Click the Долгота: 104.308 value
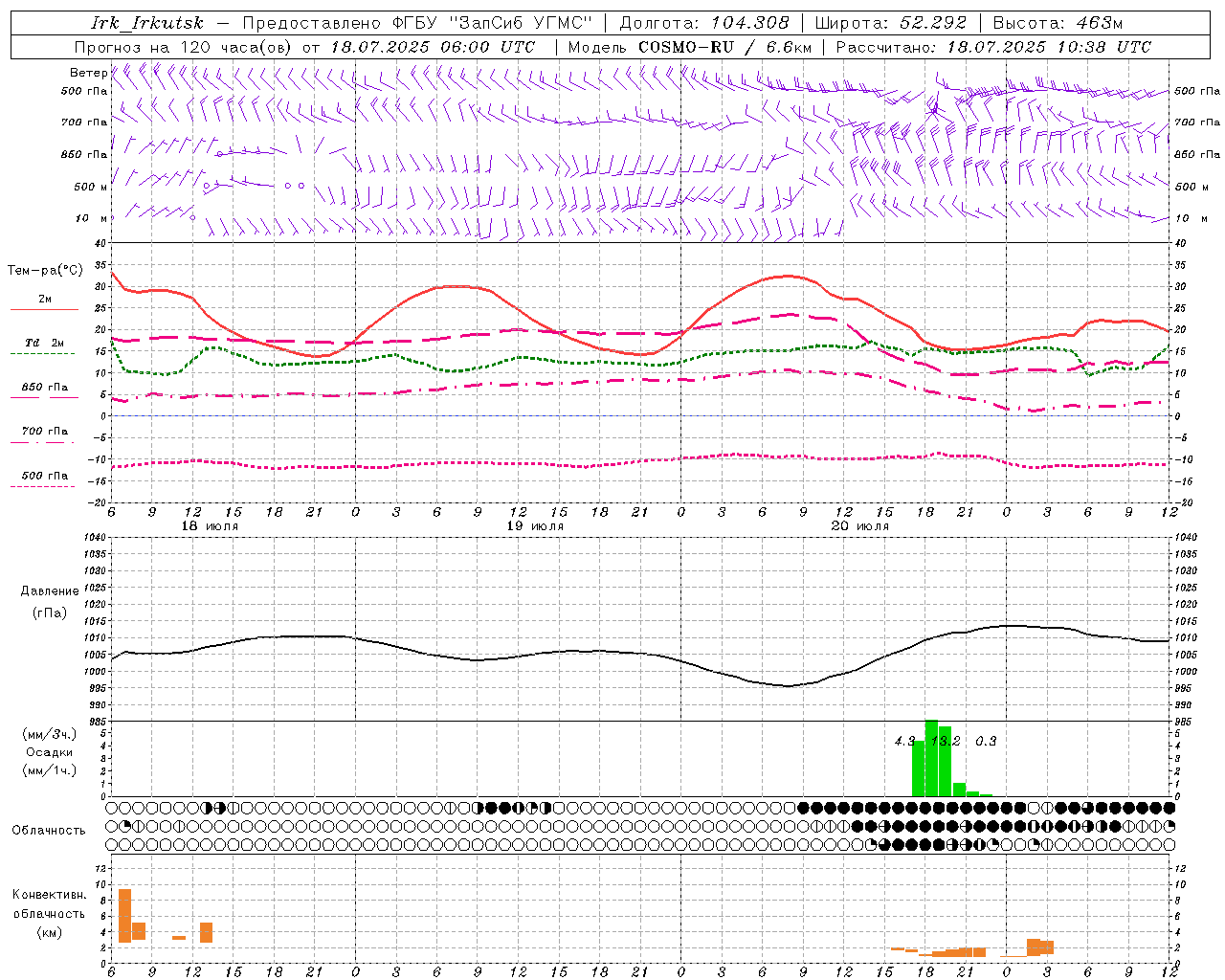This screenshot has width=1225, height=980. coord(704,23)
